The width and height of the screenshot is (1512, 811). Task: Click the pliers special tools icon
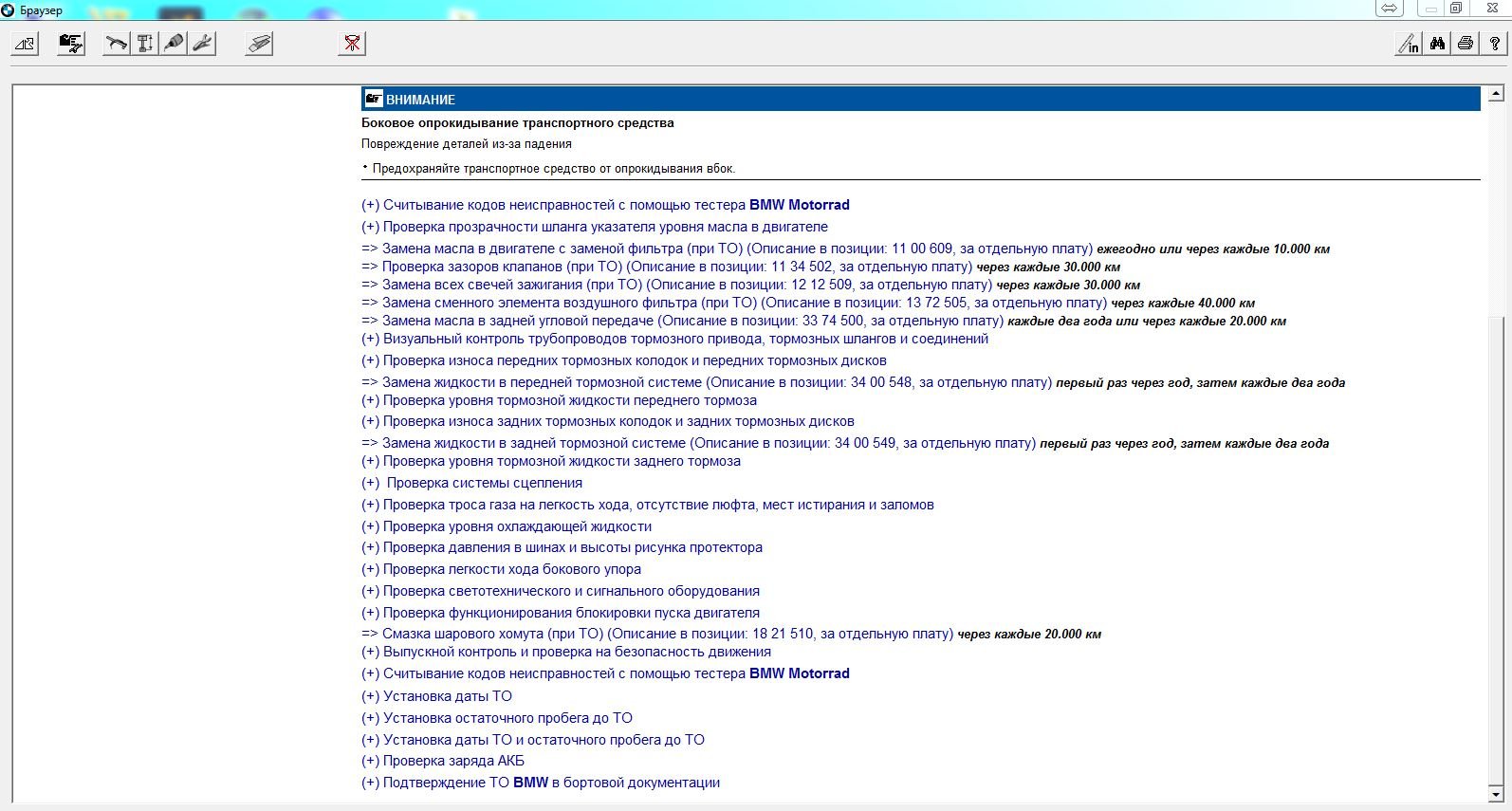(x=202, y=44)
